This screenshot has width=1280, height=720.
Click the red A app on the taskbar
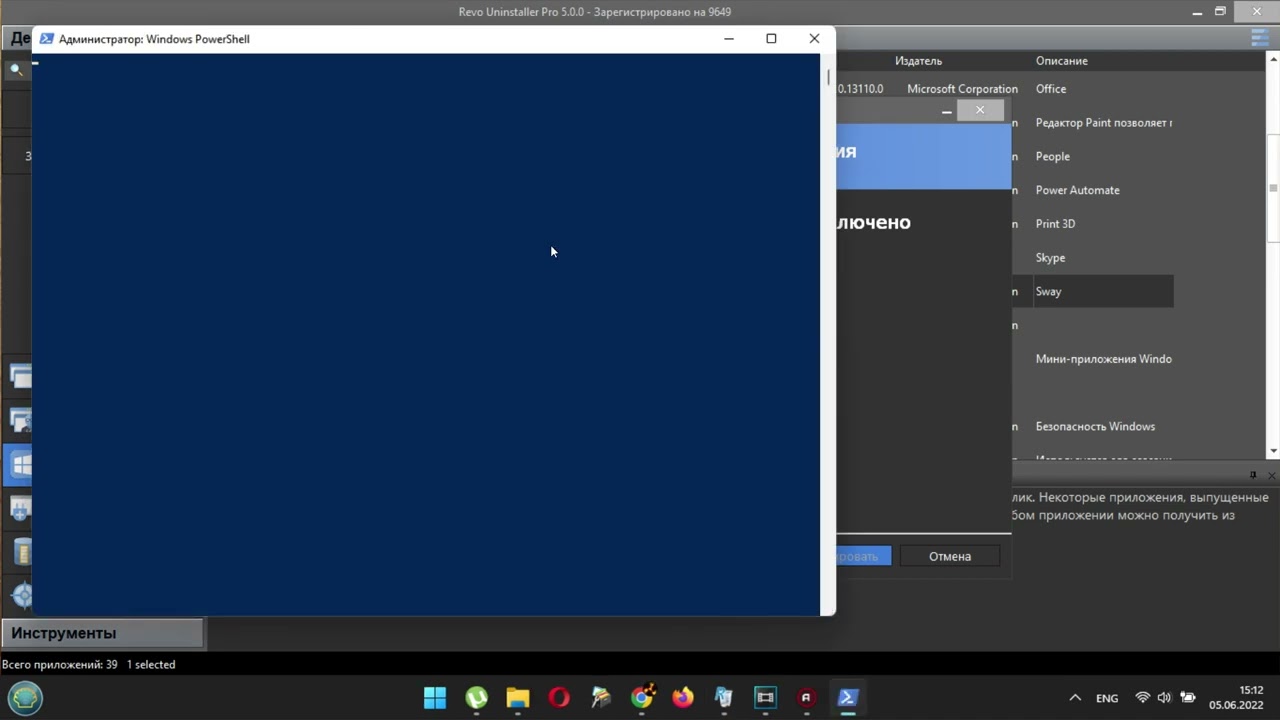tap(806, 698)
